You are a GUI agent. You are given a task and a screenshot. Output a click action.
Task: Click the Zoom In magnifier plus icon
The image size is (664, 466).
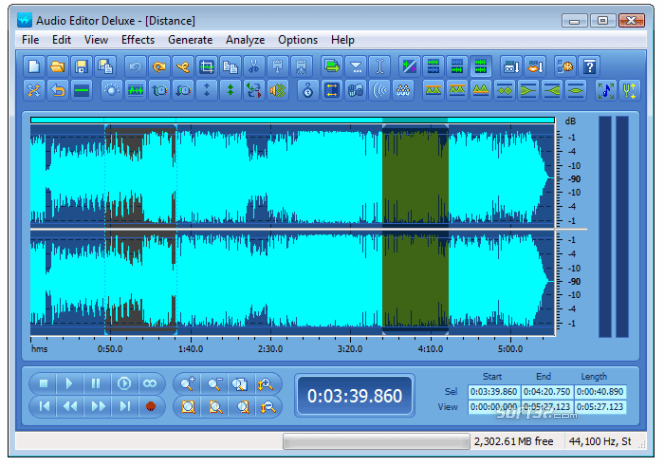[x=188, y=384]
